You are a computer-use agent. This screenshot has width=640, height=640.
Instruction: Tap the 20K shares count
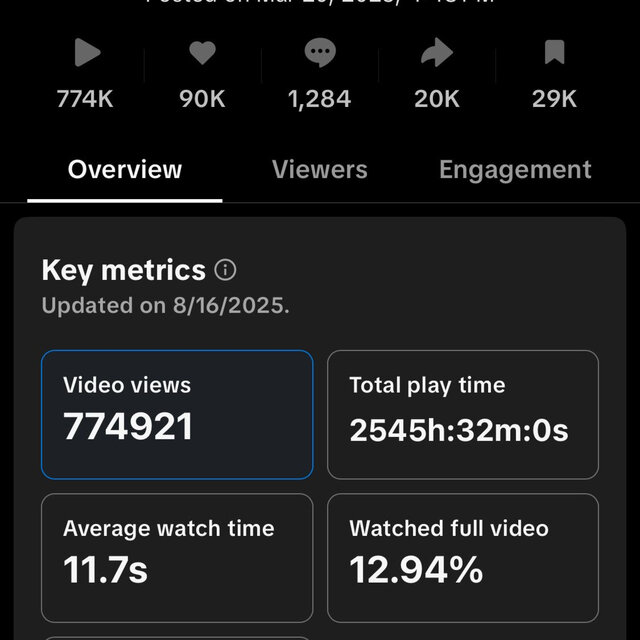(x=437, y=99)
